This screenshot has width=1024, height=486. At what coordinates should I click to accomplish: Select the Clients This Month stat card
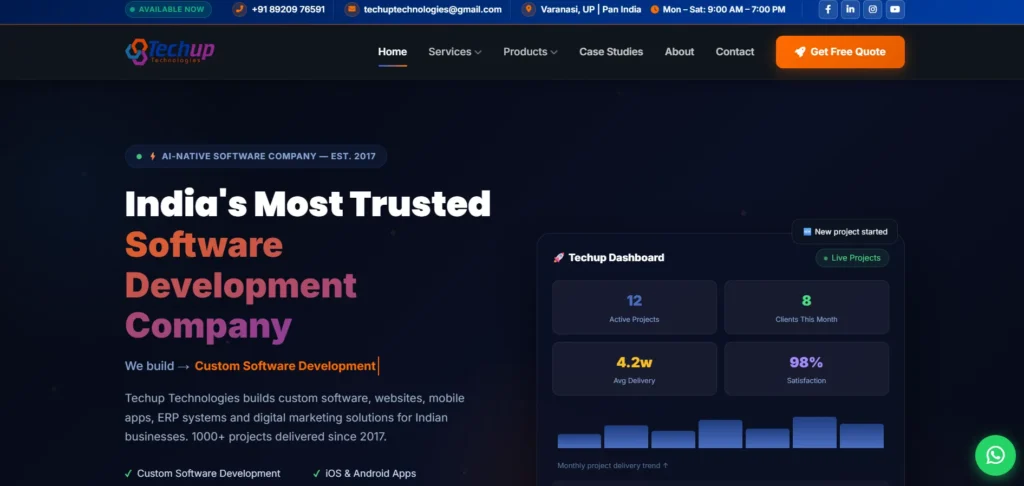[x=807, y=308]
